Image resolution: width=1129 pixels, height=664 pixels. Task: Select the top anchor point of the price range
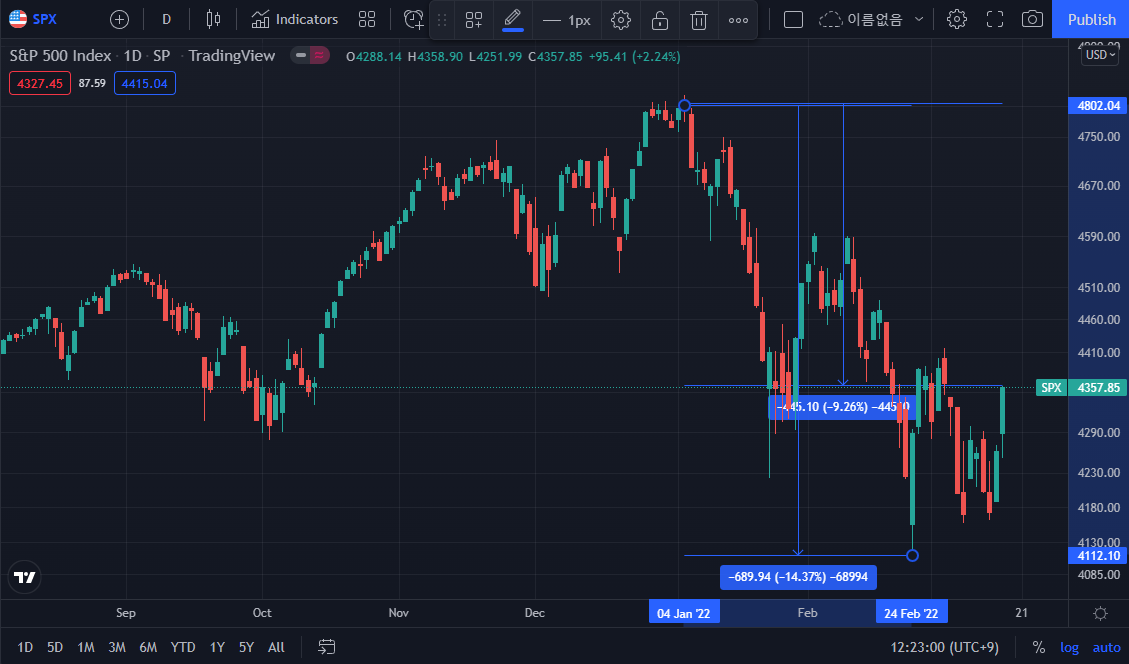pyautogui.click(x=685, y=106)
